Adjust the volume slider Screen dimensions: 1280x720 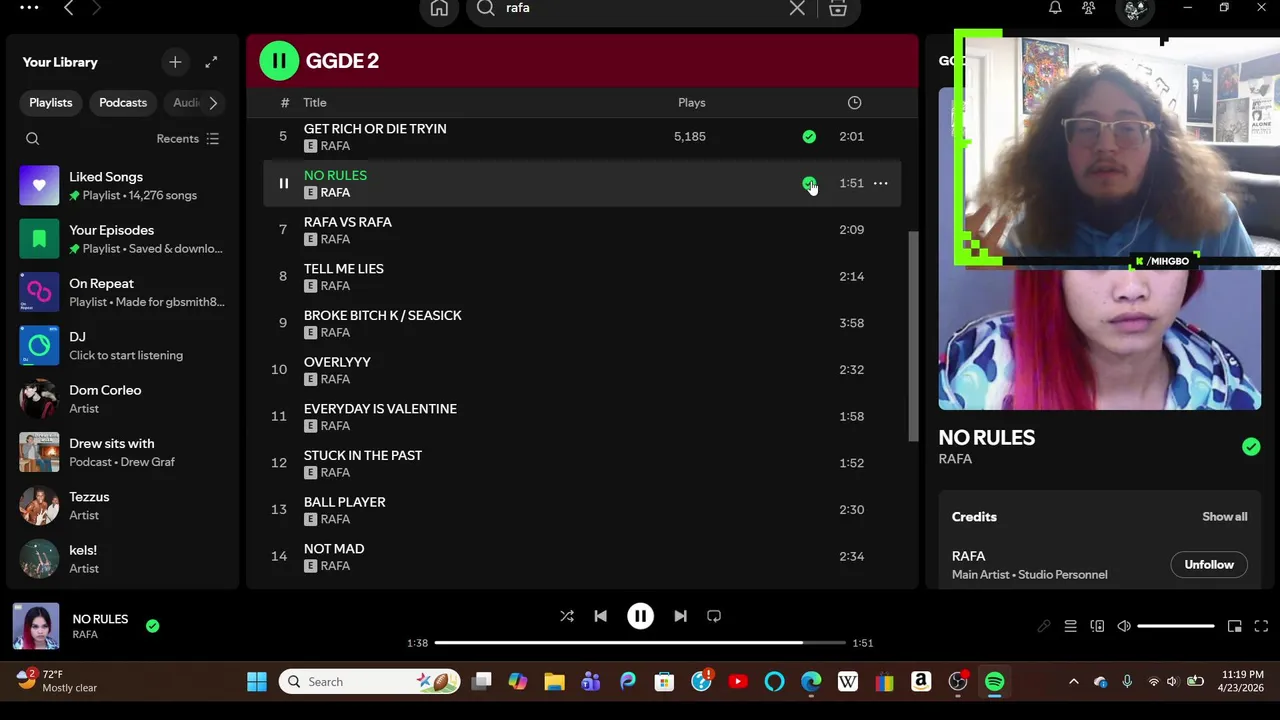pos(1176,627)
